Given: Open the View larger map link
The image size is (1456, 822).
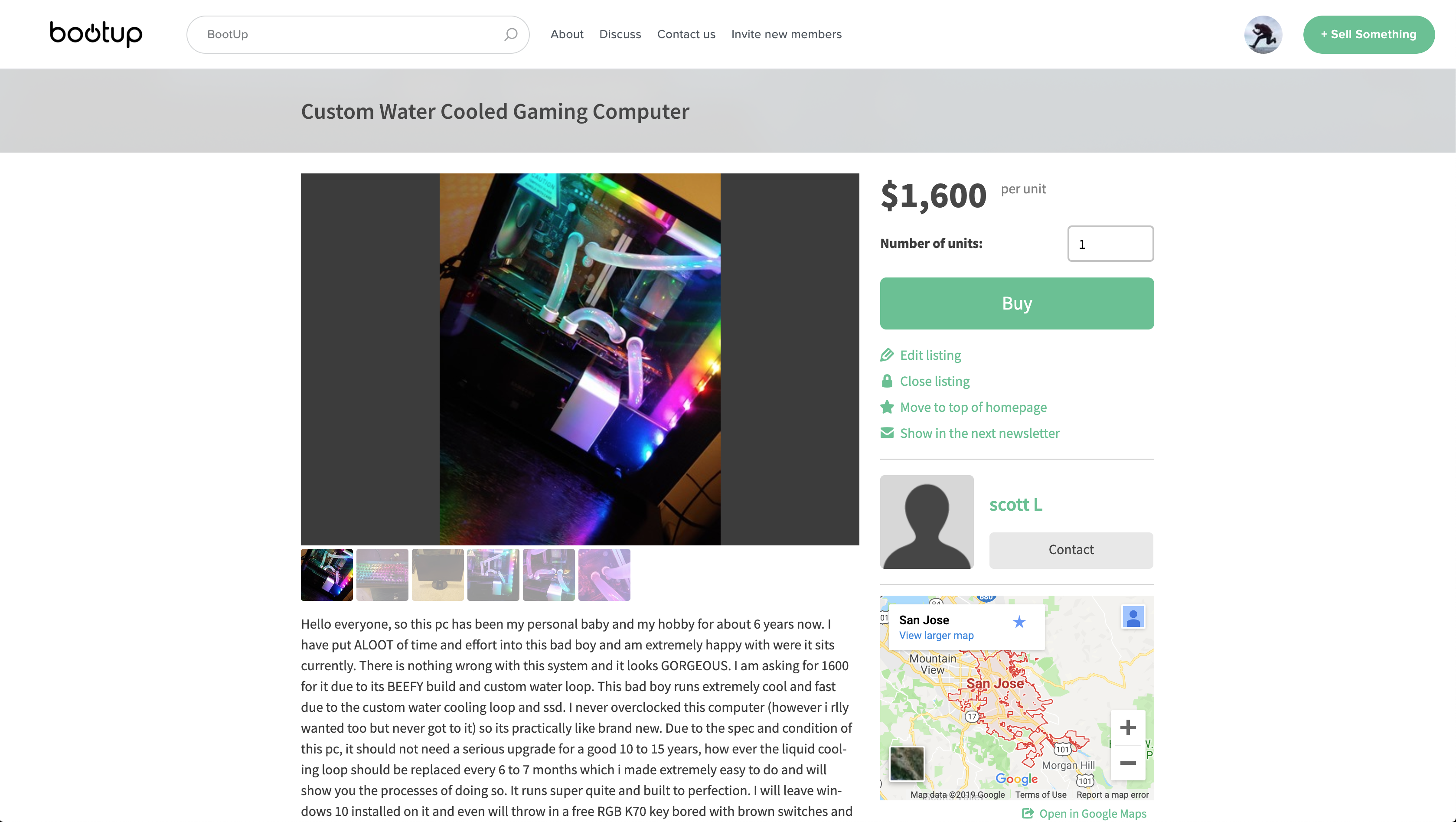Looking at the screenshot, I should 936,636.
